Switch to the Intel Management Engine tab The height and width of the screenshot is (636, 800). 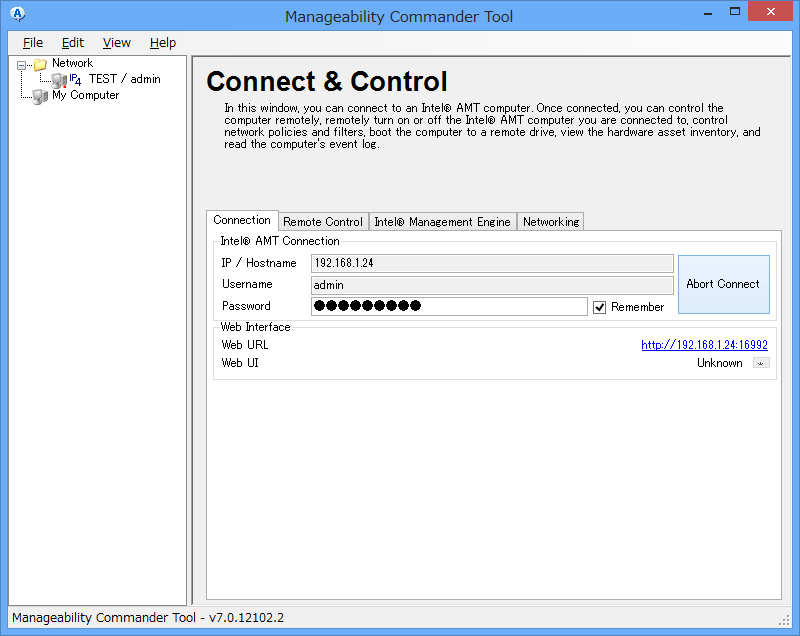click(x=442, y=222)
